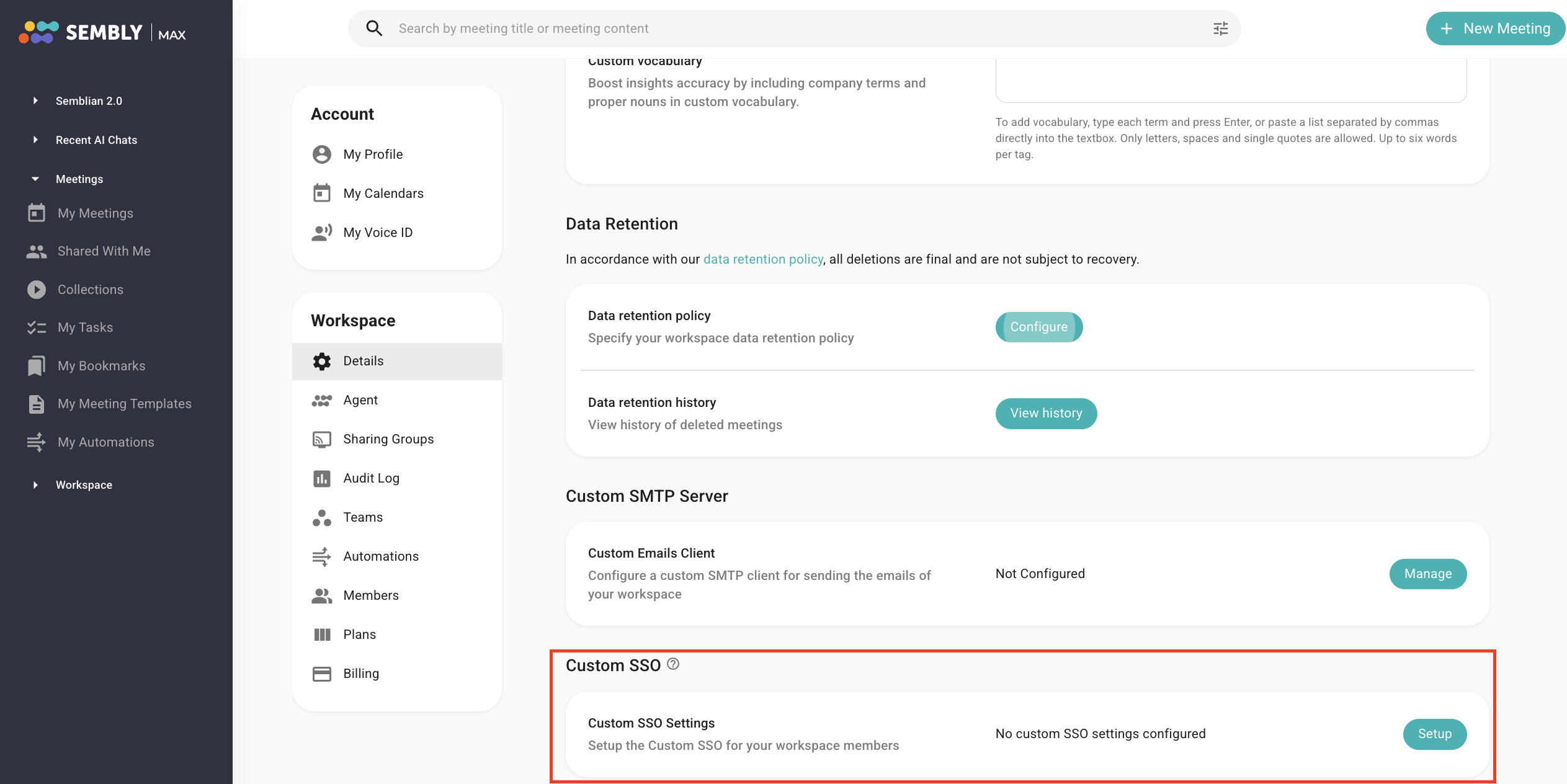The height and width of the screenshot is (784, 1567).
Task: Click the 'Not Configured' status text
Action: point(1040,574)
